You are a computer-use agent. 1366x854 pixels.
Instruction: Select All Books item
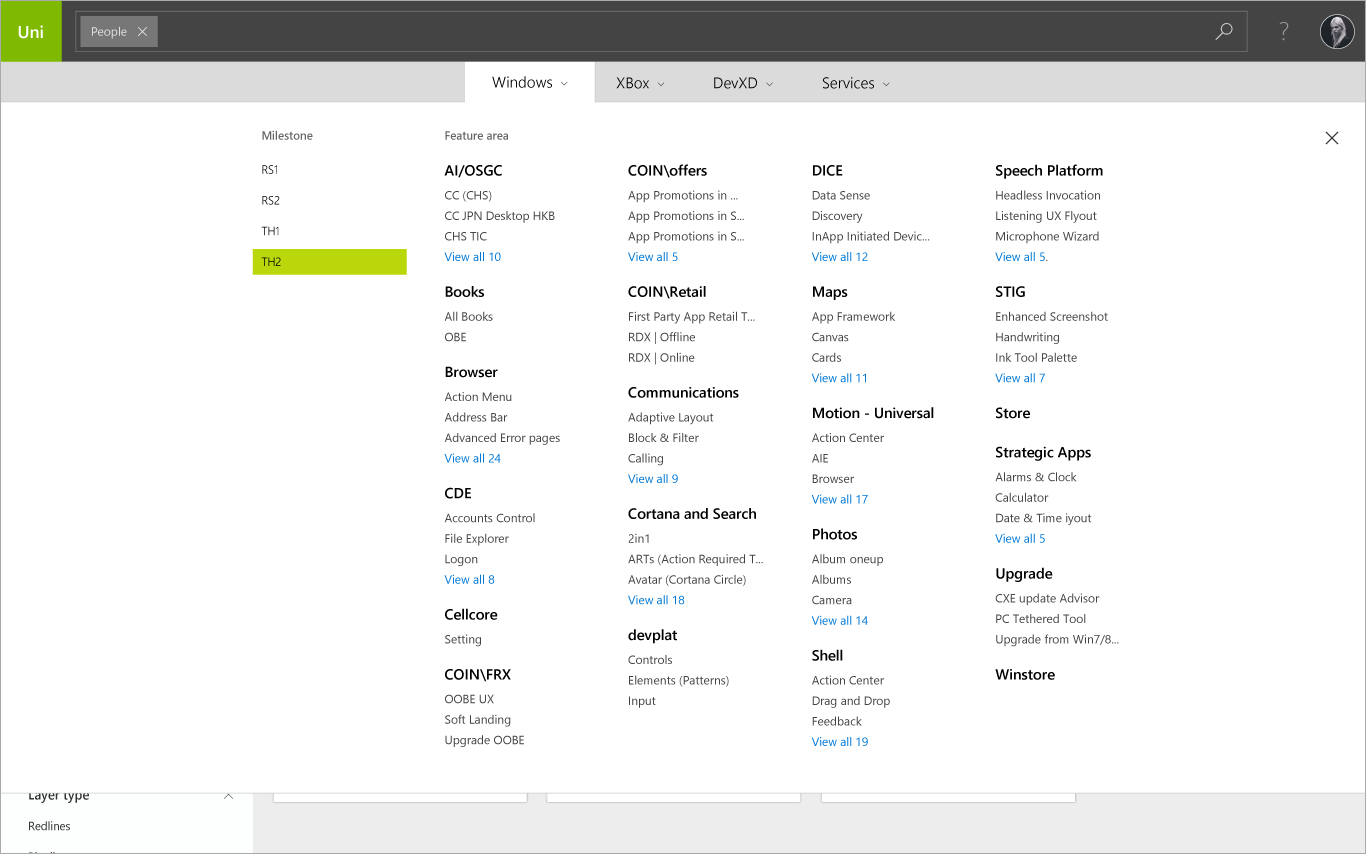469,317
